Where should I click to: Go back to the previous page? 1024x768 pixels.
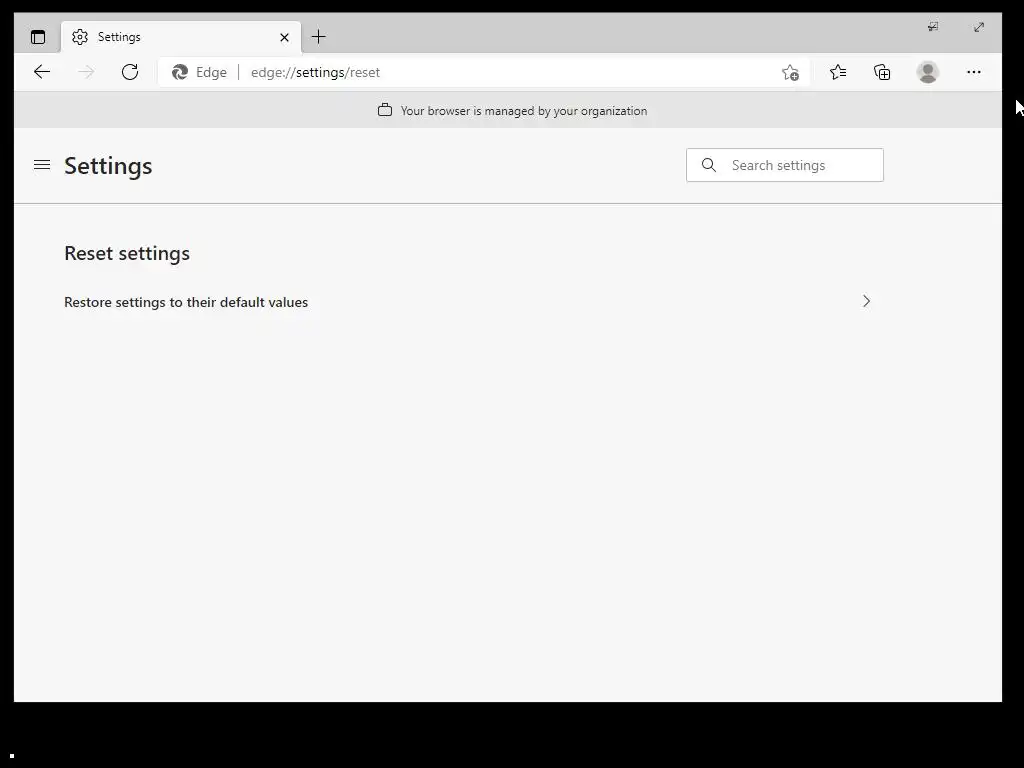coord(42,72)
